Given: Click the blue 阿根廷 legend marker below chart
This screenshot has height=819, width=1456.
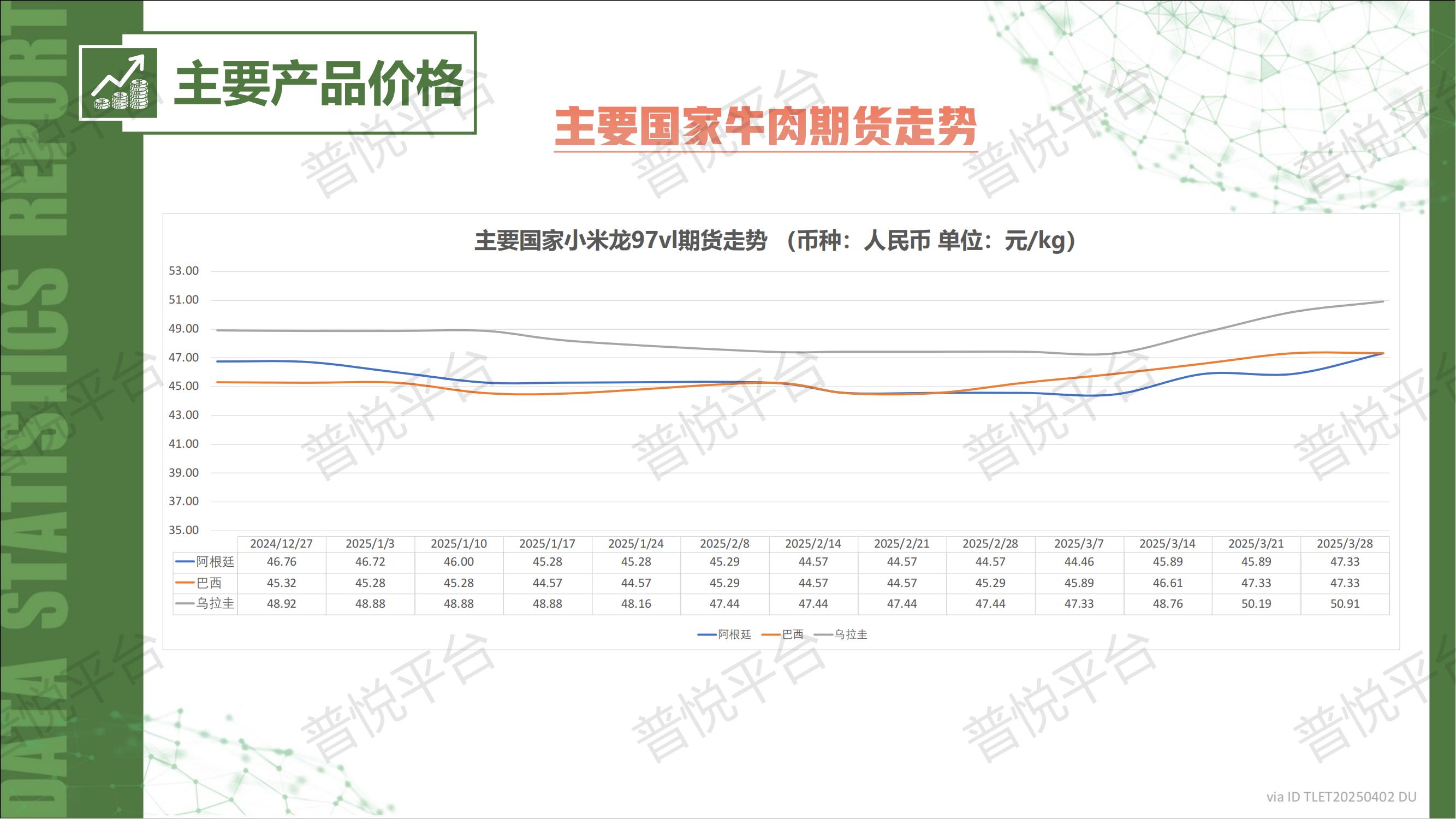Looking at the screenshot, I should click(x=707, y=635).
